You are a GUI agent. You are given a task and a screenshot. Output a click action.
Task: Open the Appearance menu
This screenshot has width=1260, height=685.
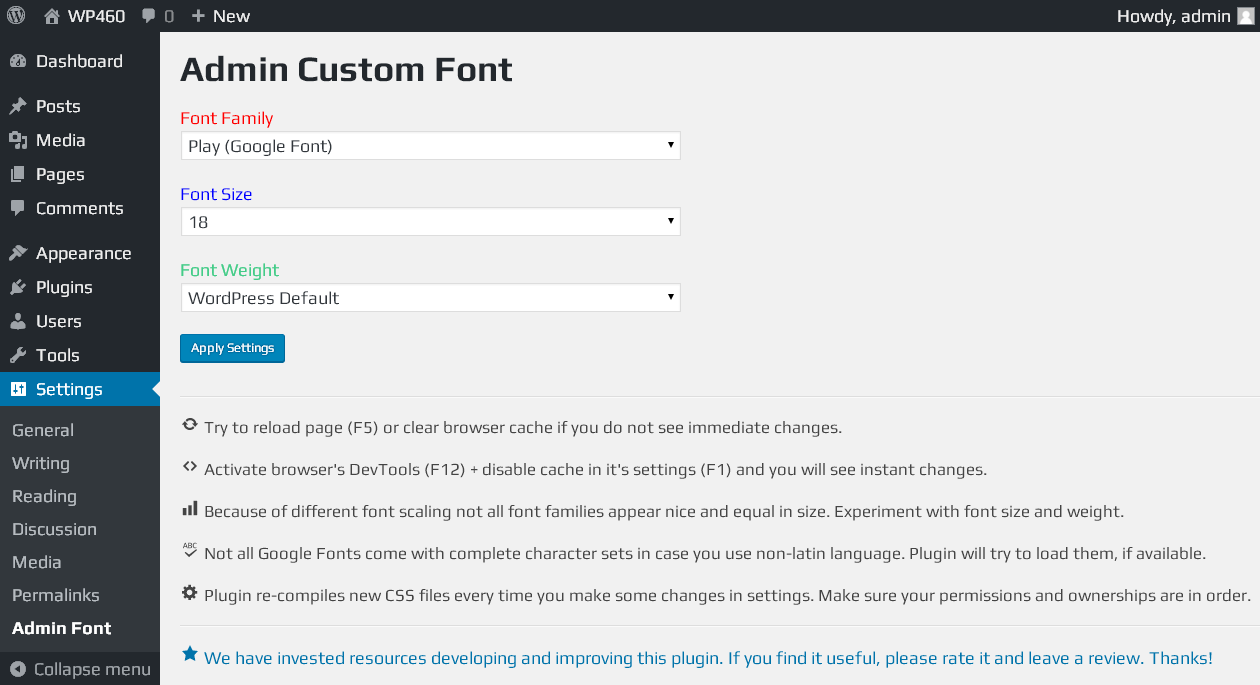click(x=80, y=253)
